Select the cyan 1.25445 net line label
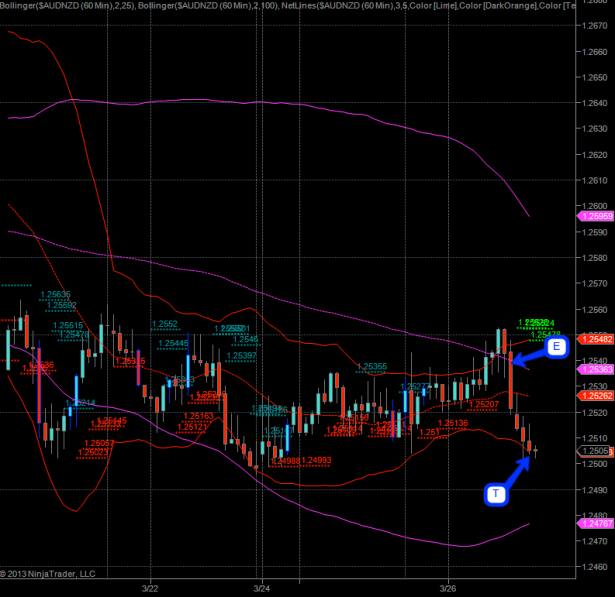Viewport: 615px width, 597px height. coord(172,343)
